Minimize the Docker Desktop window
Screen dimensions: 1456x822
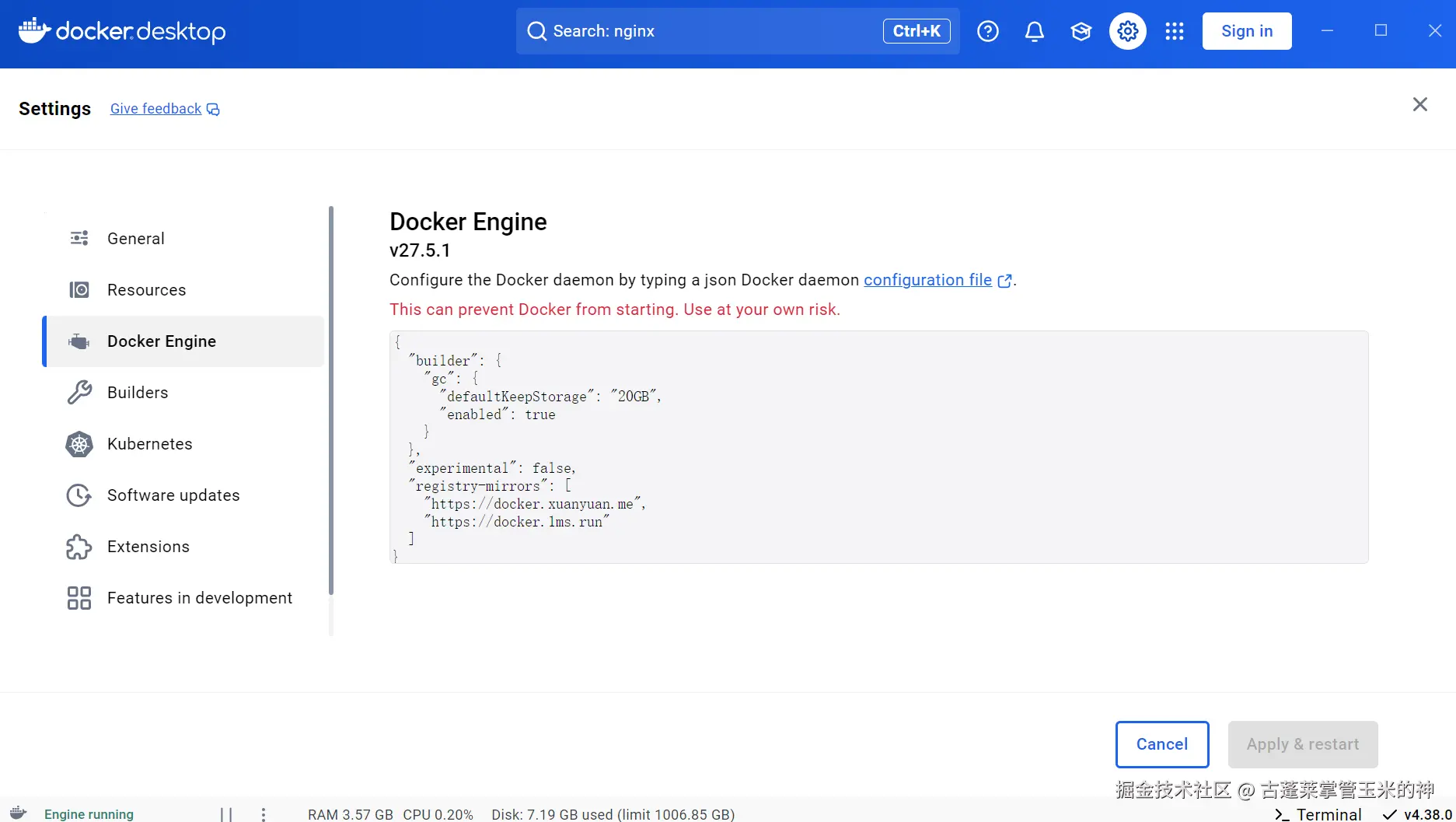[x=1327, y=30]
